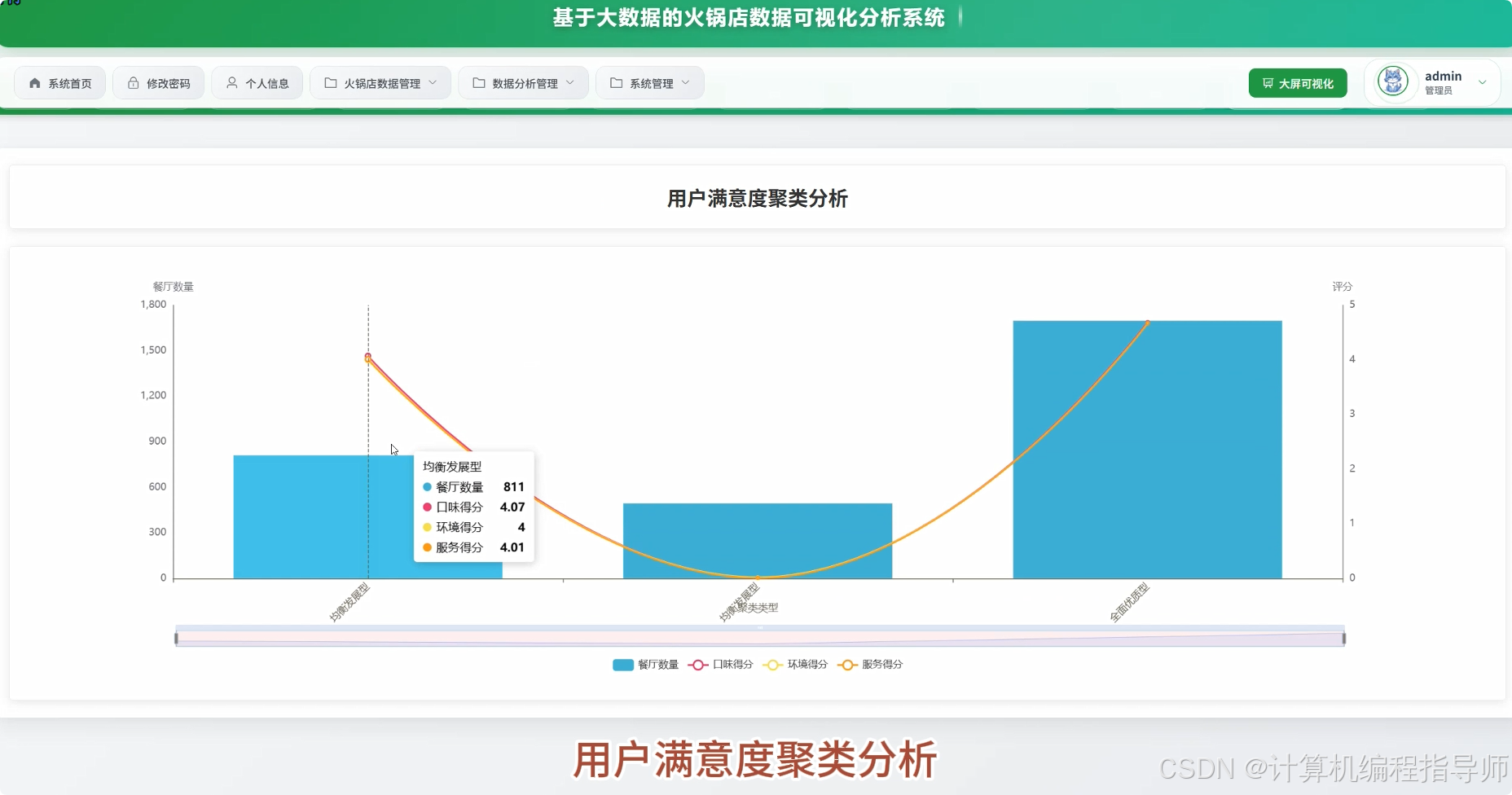Viewport: 1512px width, 795px height.
Task: Click the 环境得分 4 tooltip row
Action: point(474,527)
